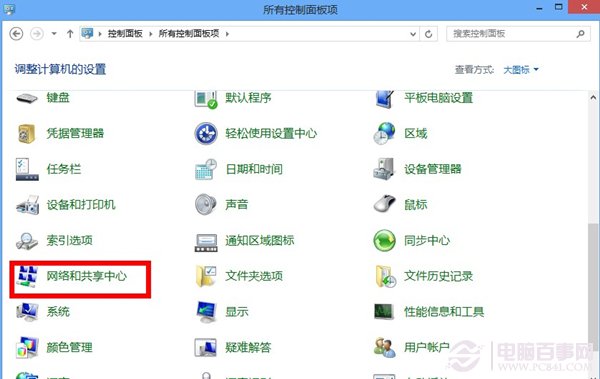Viewport: 600px width, 379px height.
Task: Click the 设备和打印机 link text
Action: [x=81, y=204]
